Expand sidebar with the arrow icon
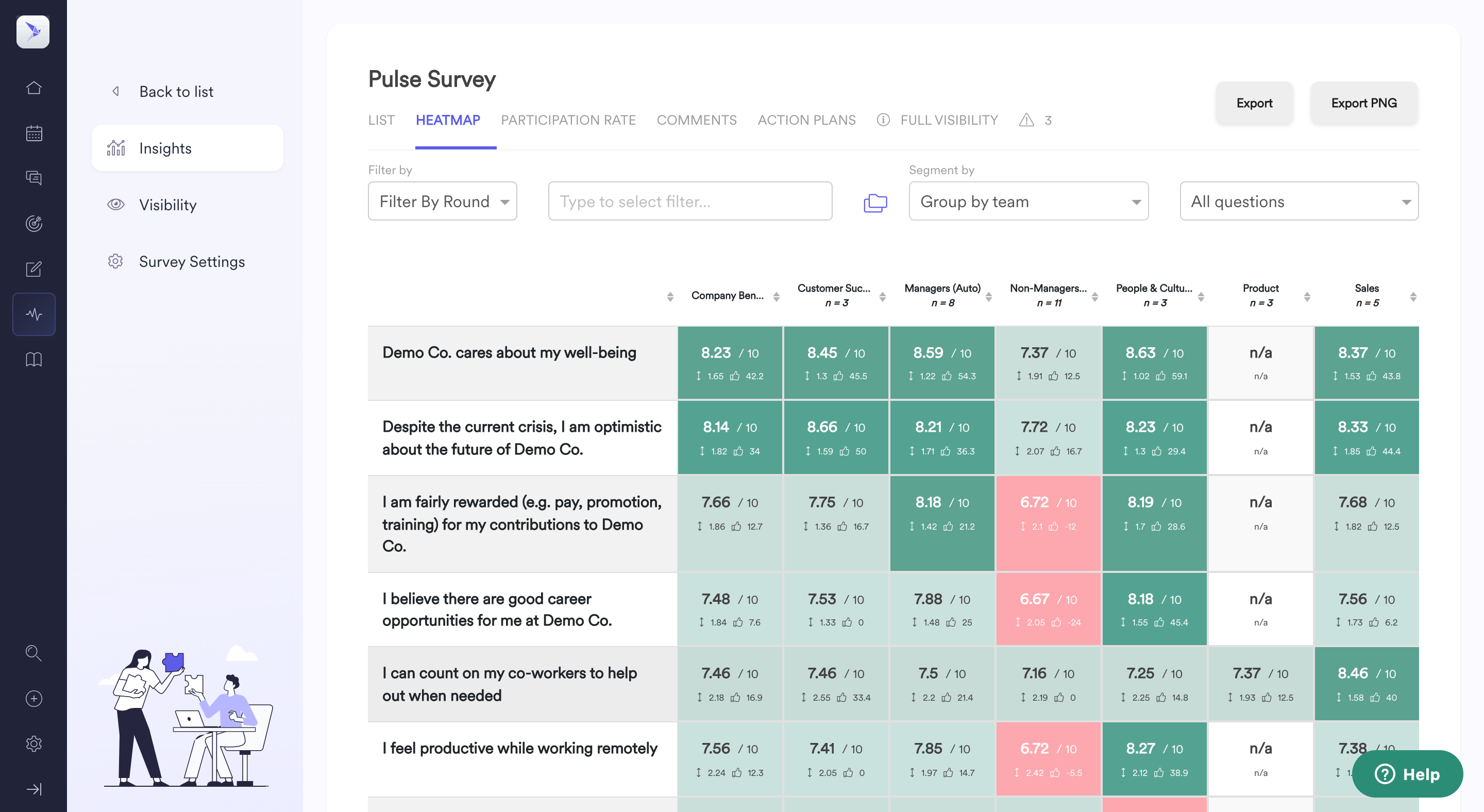1484x812 pixels. coord(33,789)
